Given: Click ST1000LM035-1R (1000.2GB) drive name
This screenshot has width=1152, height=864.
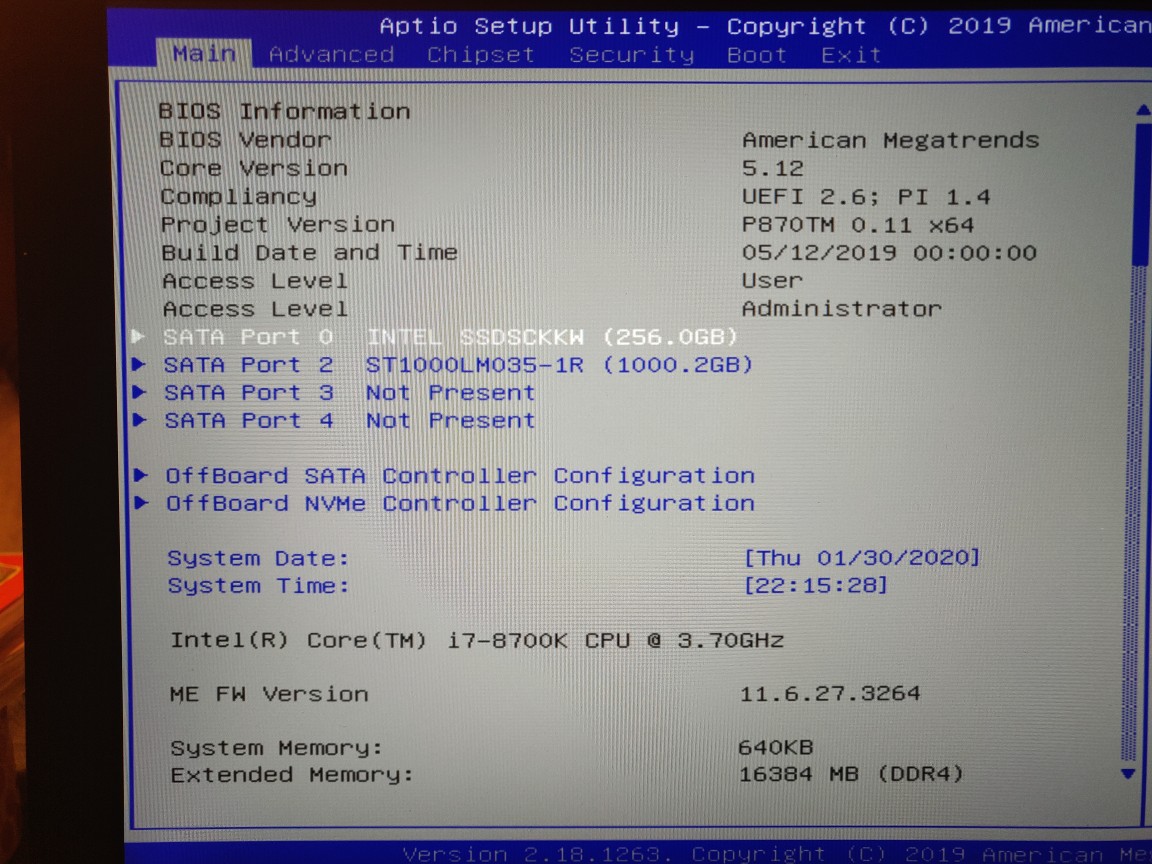Looking at the screenshot, I should click(559, 364).
